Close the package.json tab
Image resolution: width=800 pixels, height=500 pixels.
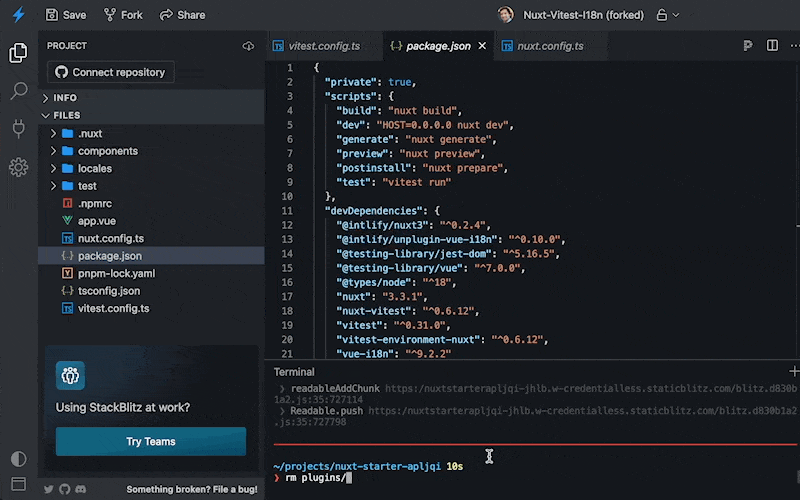coord(482,46)
